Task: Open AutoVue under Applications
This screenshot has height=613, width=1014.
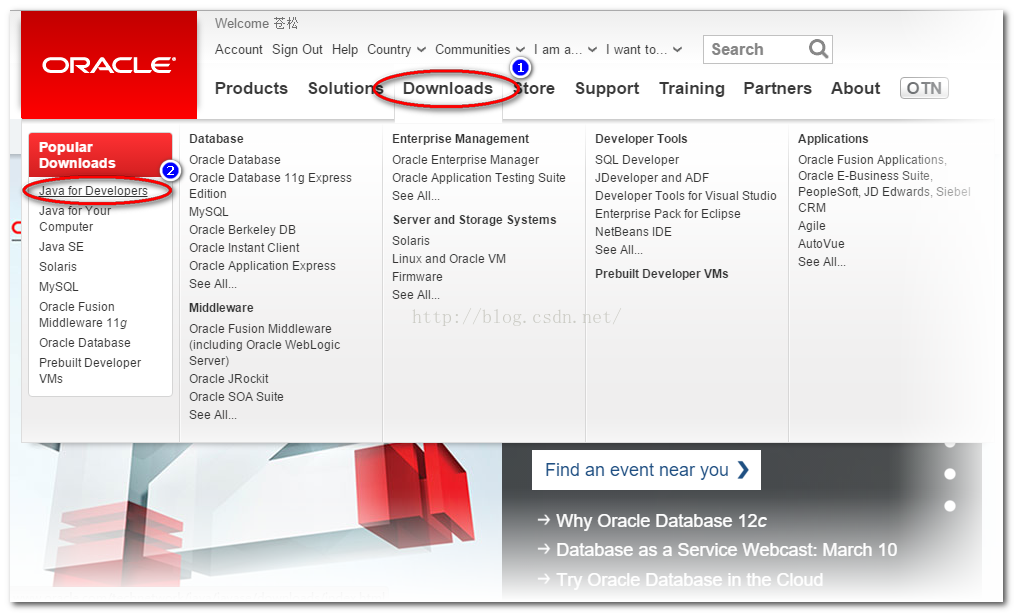Action: [x=821, y=244]
